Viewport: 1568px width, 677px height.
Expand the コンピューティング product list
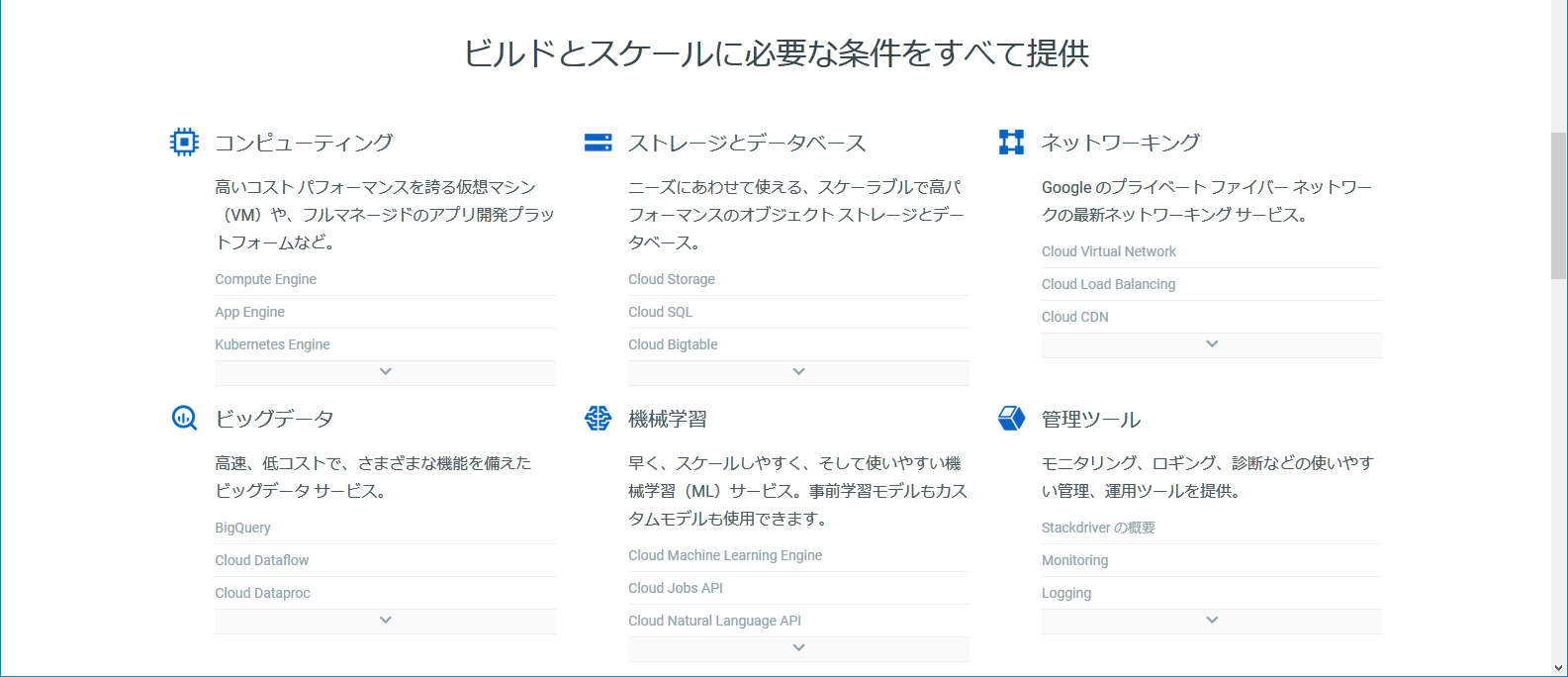(385, 372)
